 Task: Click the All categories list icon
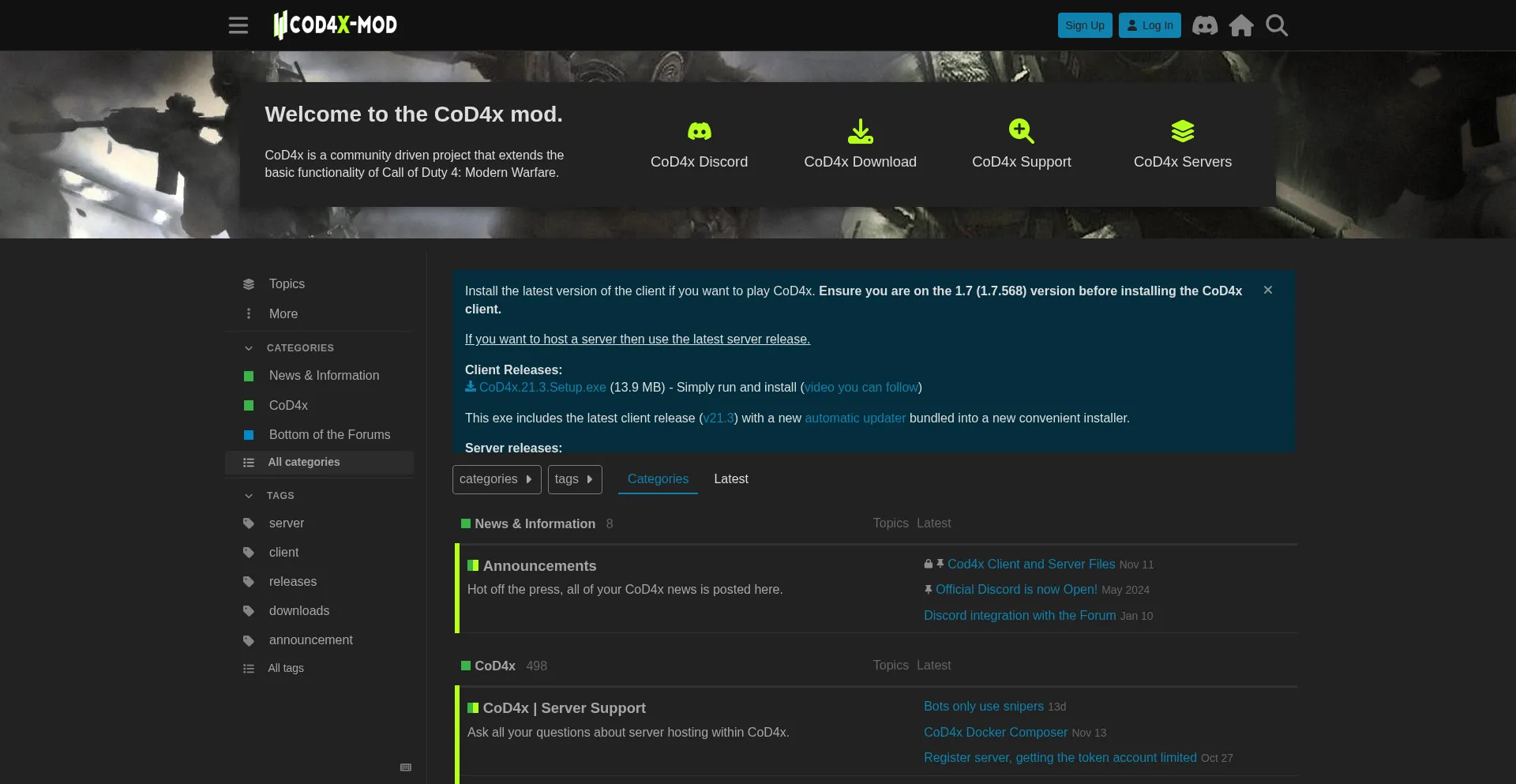(x=248, y=463)
